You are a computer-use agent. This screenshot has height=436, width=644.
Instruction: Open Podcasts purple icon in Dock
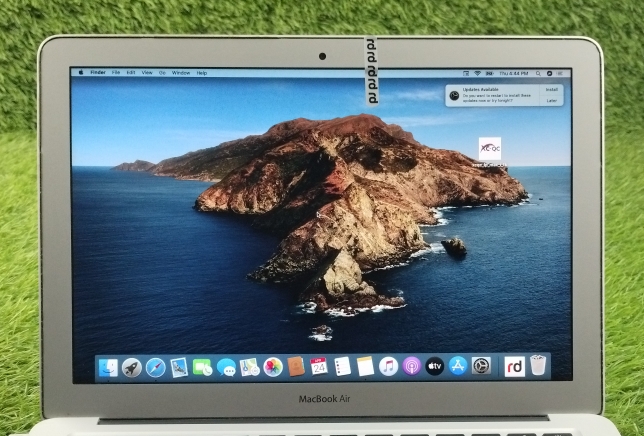pyautogui.click(x=412, y=366)
